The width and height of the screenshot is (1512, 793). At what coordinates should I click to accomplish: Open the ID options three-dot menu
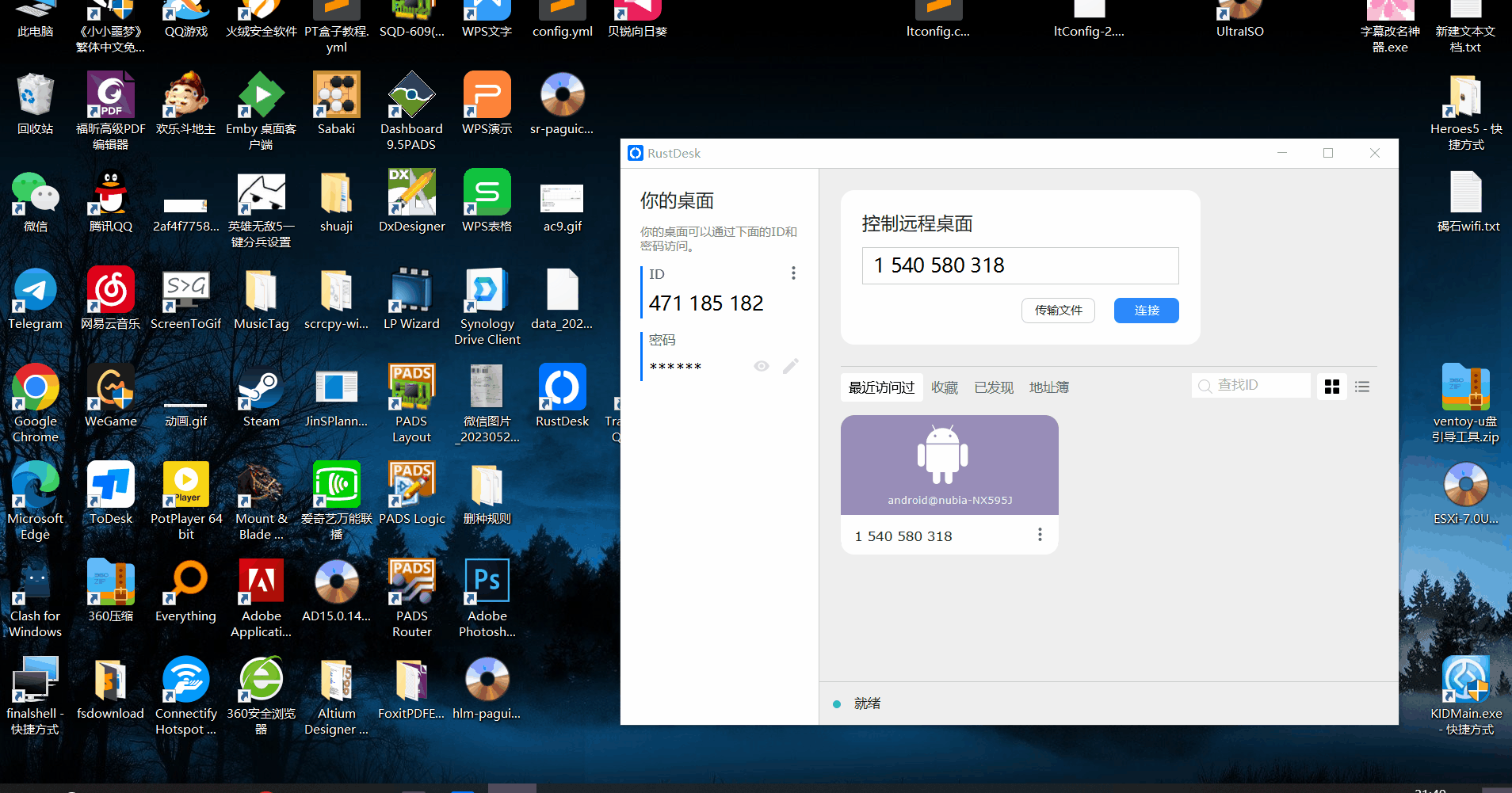793,273
